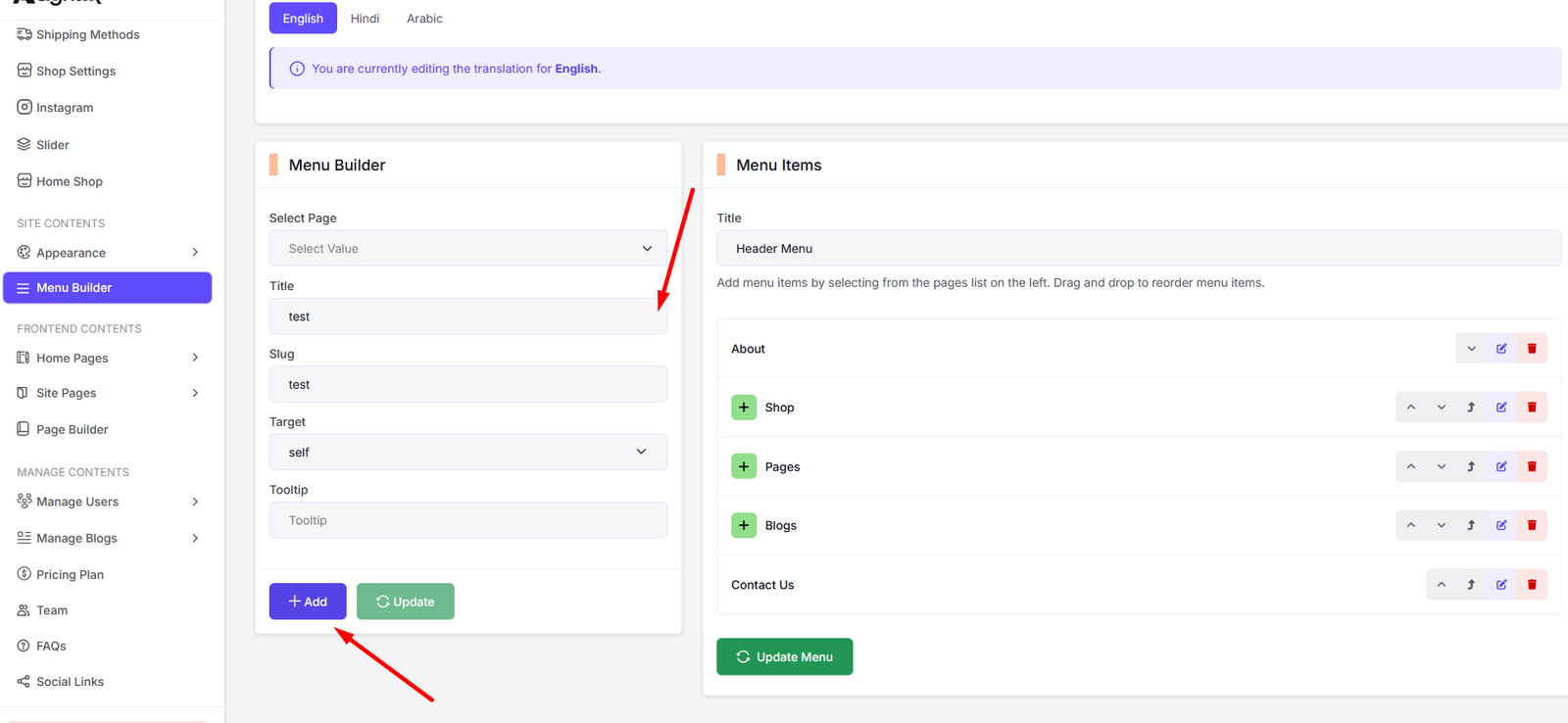Expand the Blogs submenu with plus button
Screen dimensions: 1568x723
pos(744,526)
